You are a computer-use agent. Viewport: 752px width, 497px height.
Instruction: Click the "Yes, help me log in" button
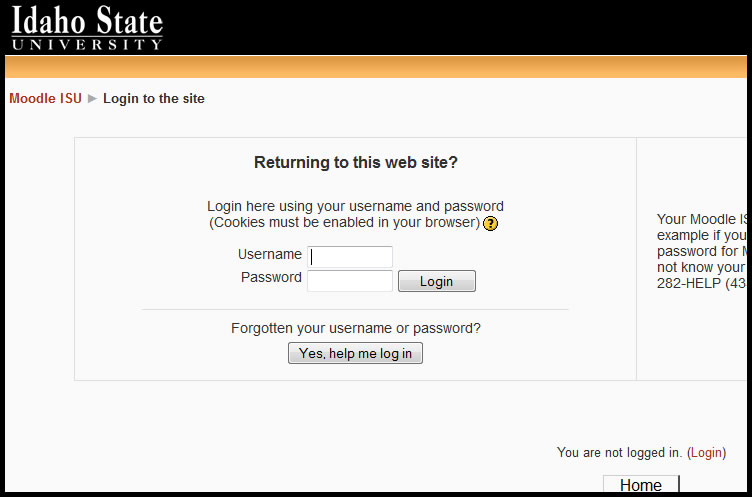[x=355, y=353]
